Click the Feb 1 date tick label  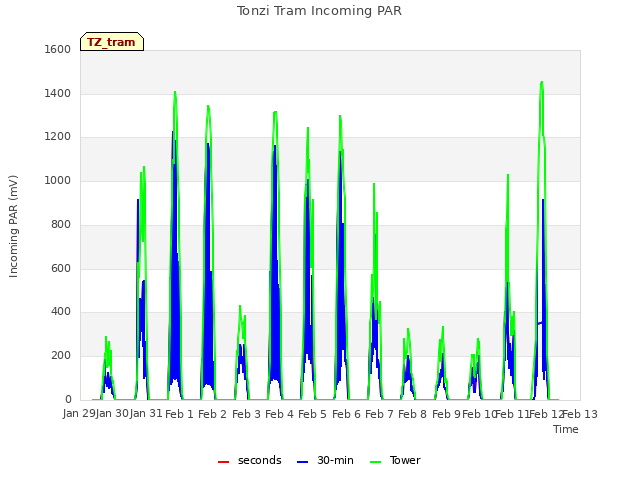click(179, 414)
